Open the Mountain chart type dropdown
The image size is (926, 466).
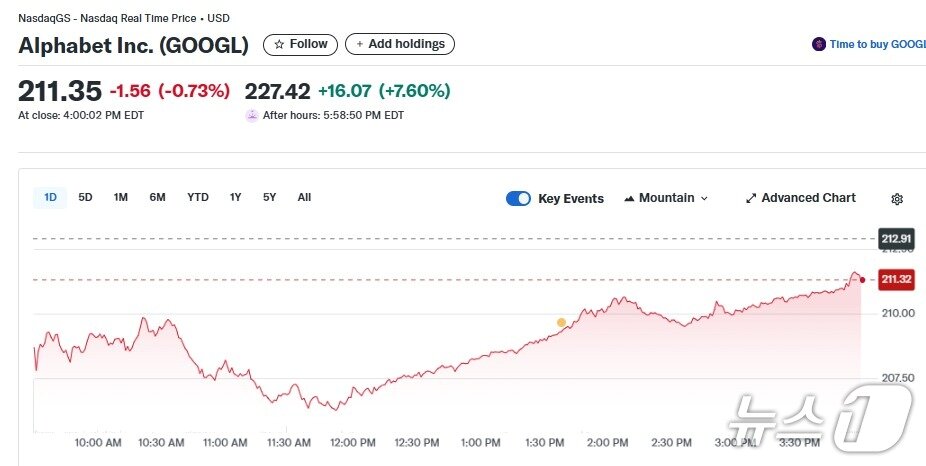pyautogui.click(x=666, y=198)
